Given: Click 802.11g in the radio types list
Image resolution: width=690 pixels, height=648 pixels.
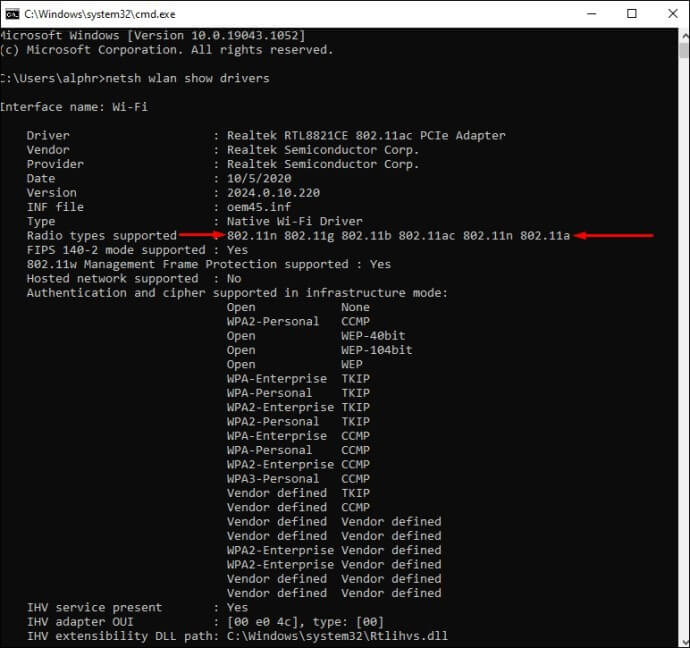Looking at the screenshot, I should click(309, 236).
